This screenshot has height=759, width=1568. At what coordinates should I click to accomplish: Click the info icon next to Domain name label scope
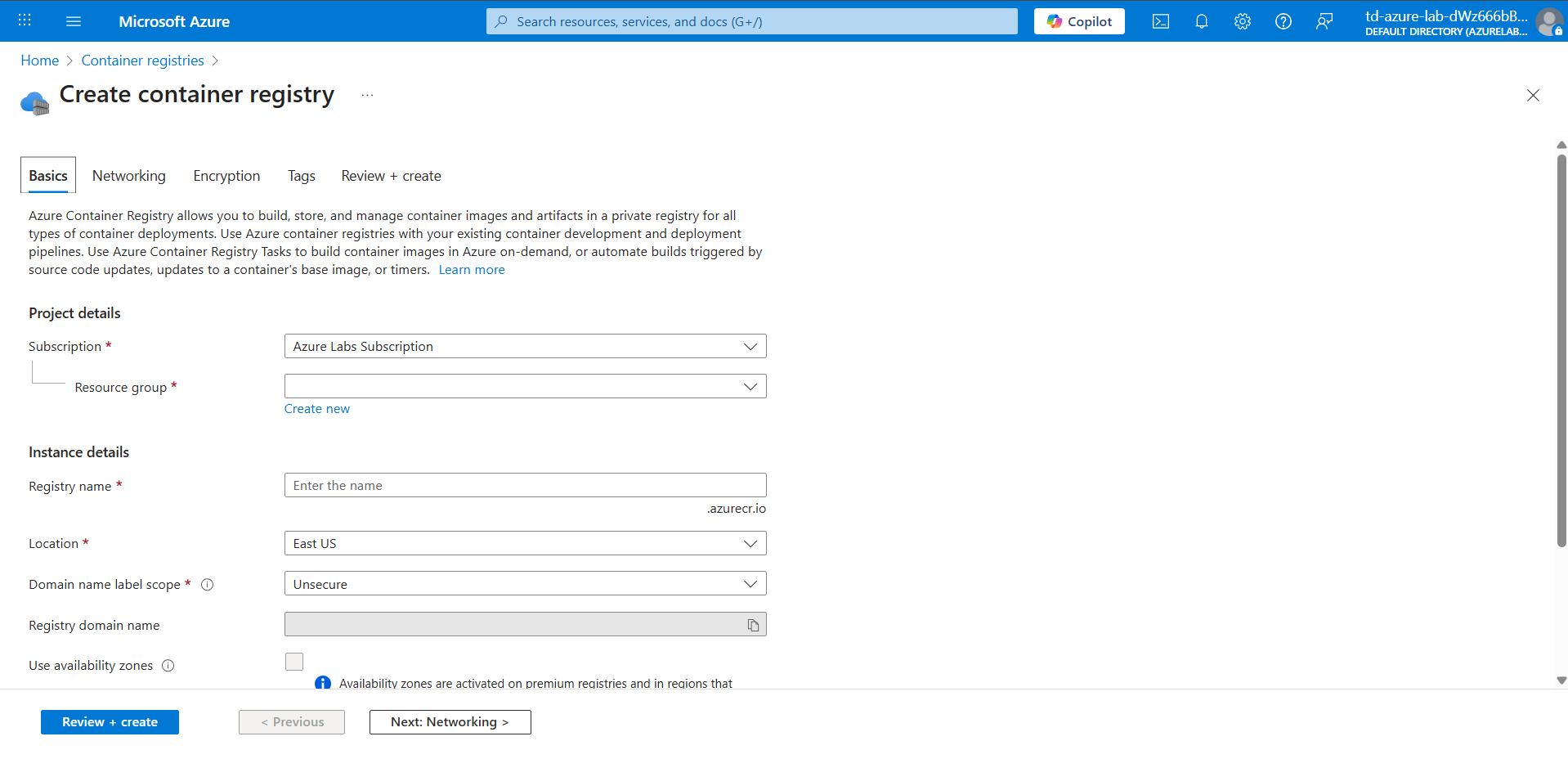click(x=207, y=584)
